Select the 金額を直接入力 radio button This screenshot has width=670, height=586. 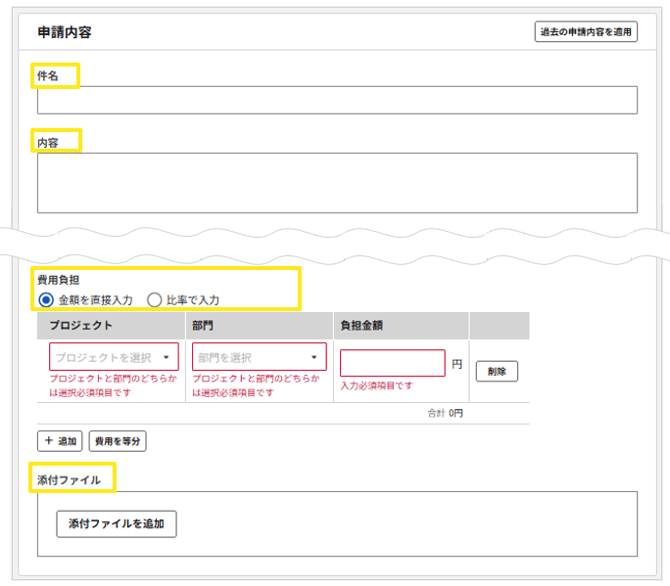pos(46,300)
